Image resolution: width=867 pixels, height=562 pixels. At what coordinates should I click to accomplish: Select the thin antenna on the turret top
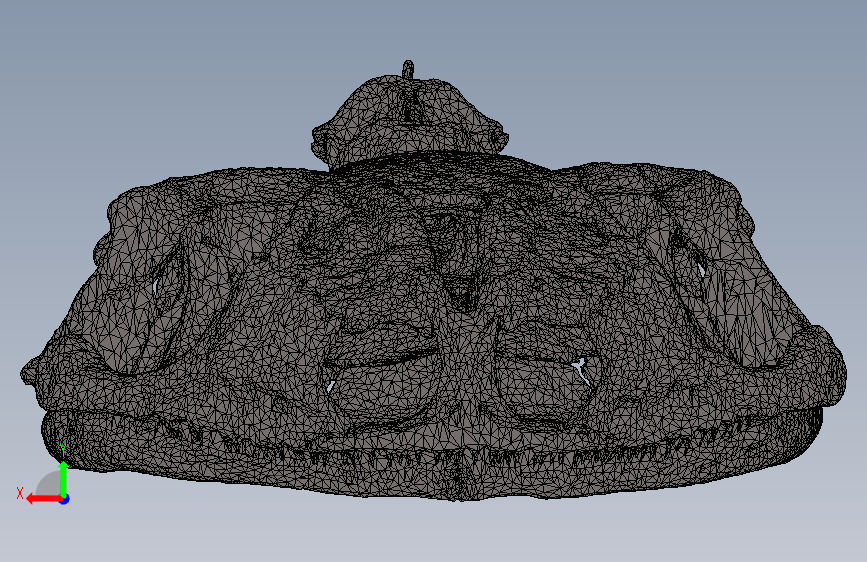[x=408, y=70]
